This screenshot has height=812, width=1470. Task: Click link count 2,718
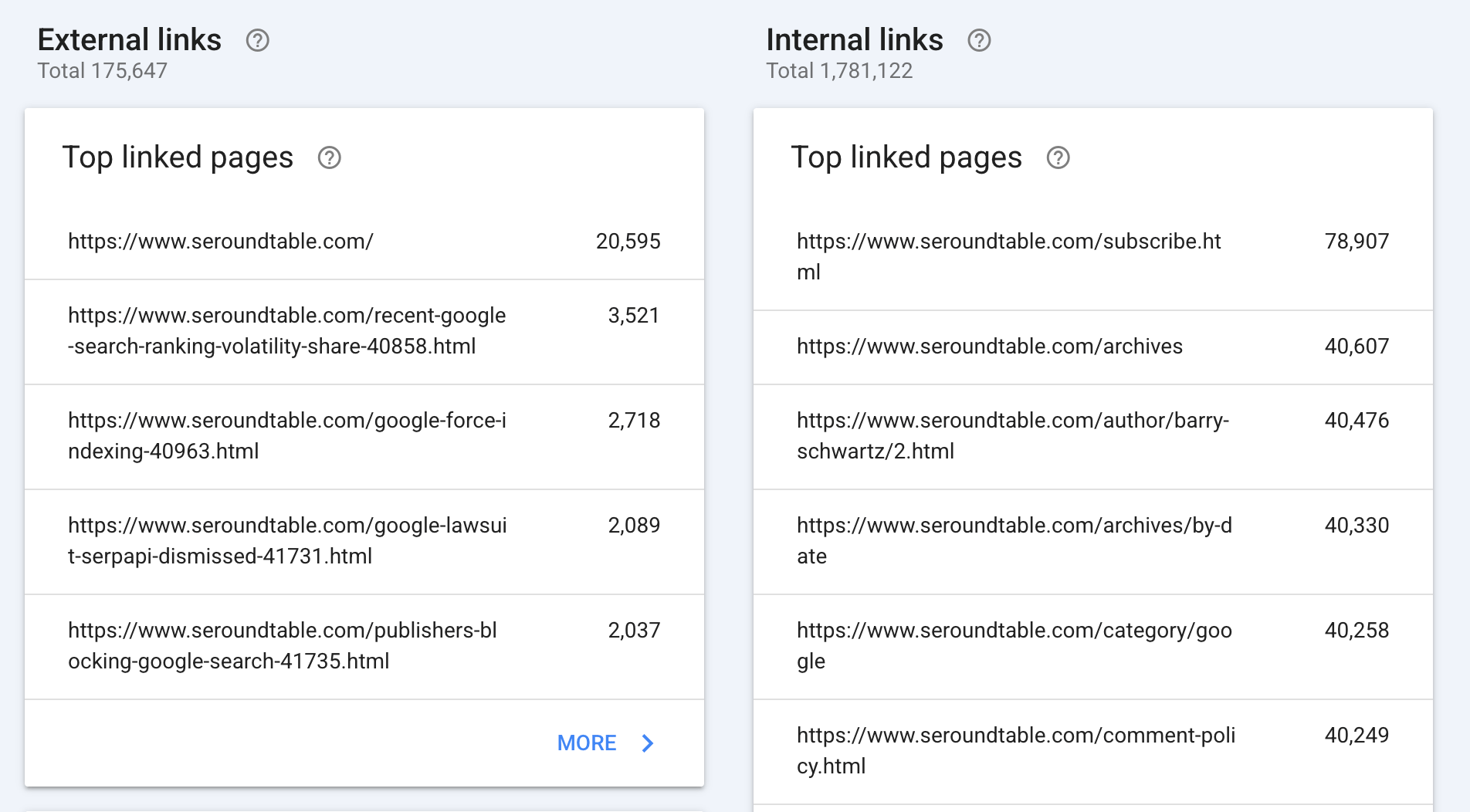[x=634, y=421]
